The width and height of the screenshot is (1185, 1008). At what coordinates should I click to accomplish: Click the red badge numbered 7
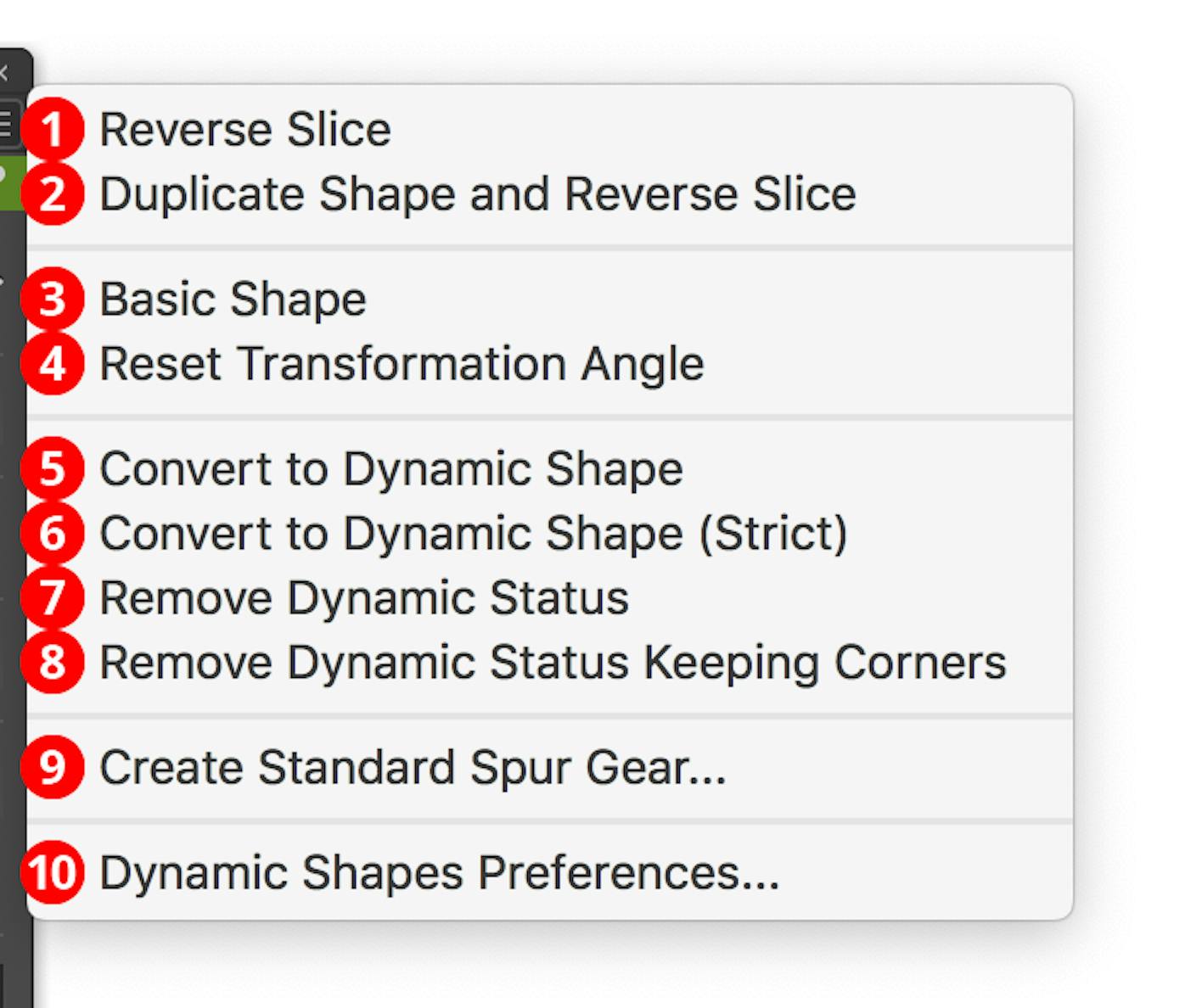(53, 597)
